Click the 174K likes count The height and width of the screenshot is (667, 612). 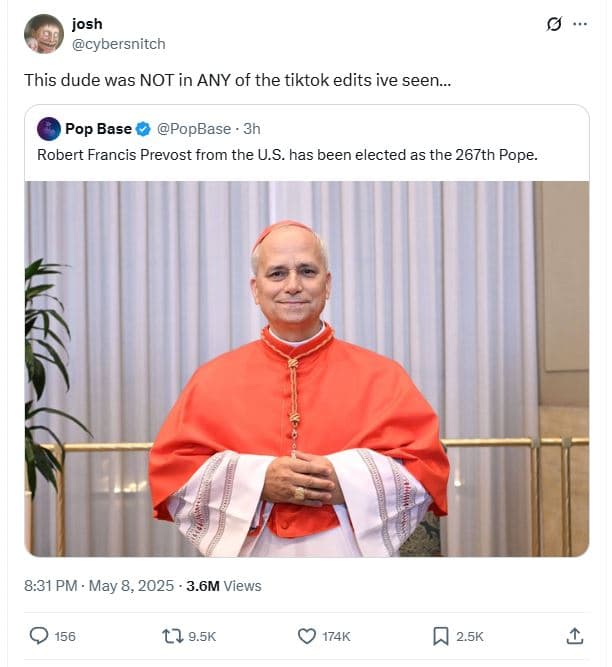(336, 636)
